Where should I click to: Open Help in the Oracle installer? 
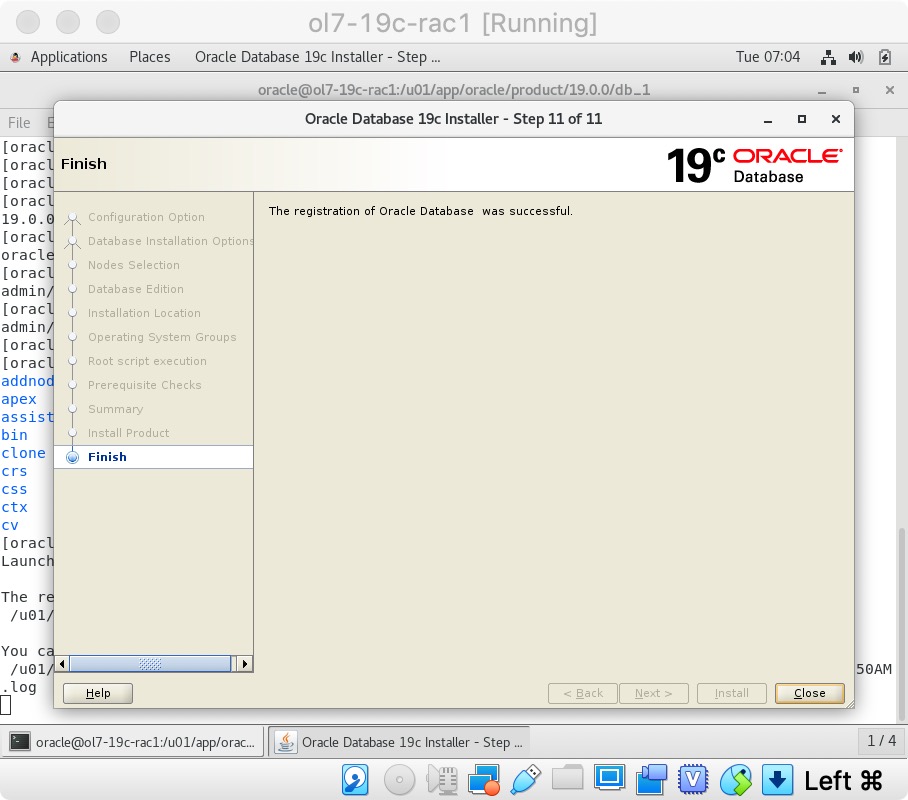point(98,693)
